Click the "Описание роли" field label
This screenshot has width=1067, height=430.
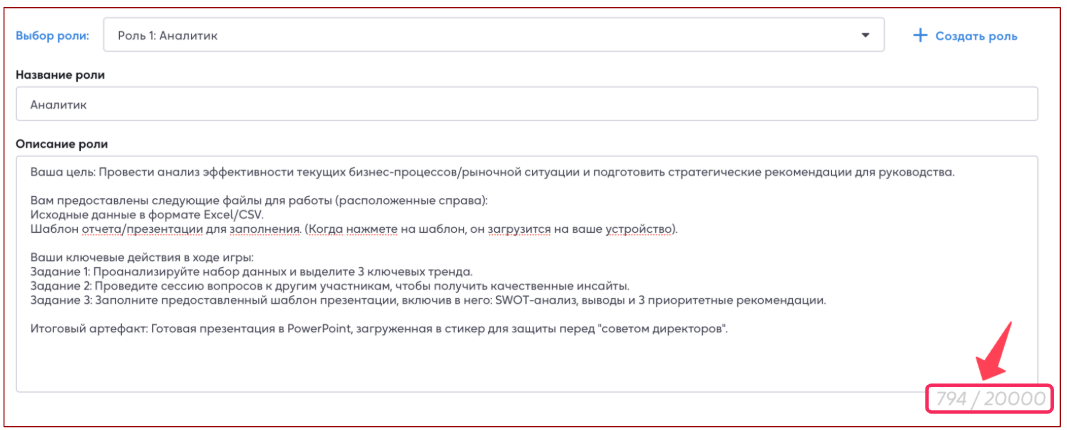tap(62, 144)
